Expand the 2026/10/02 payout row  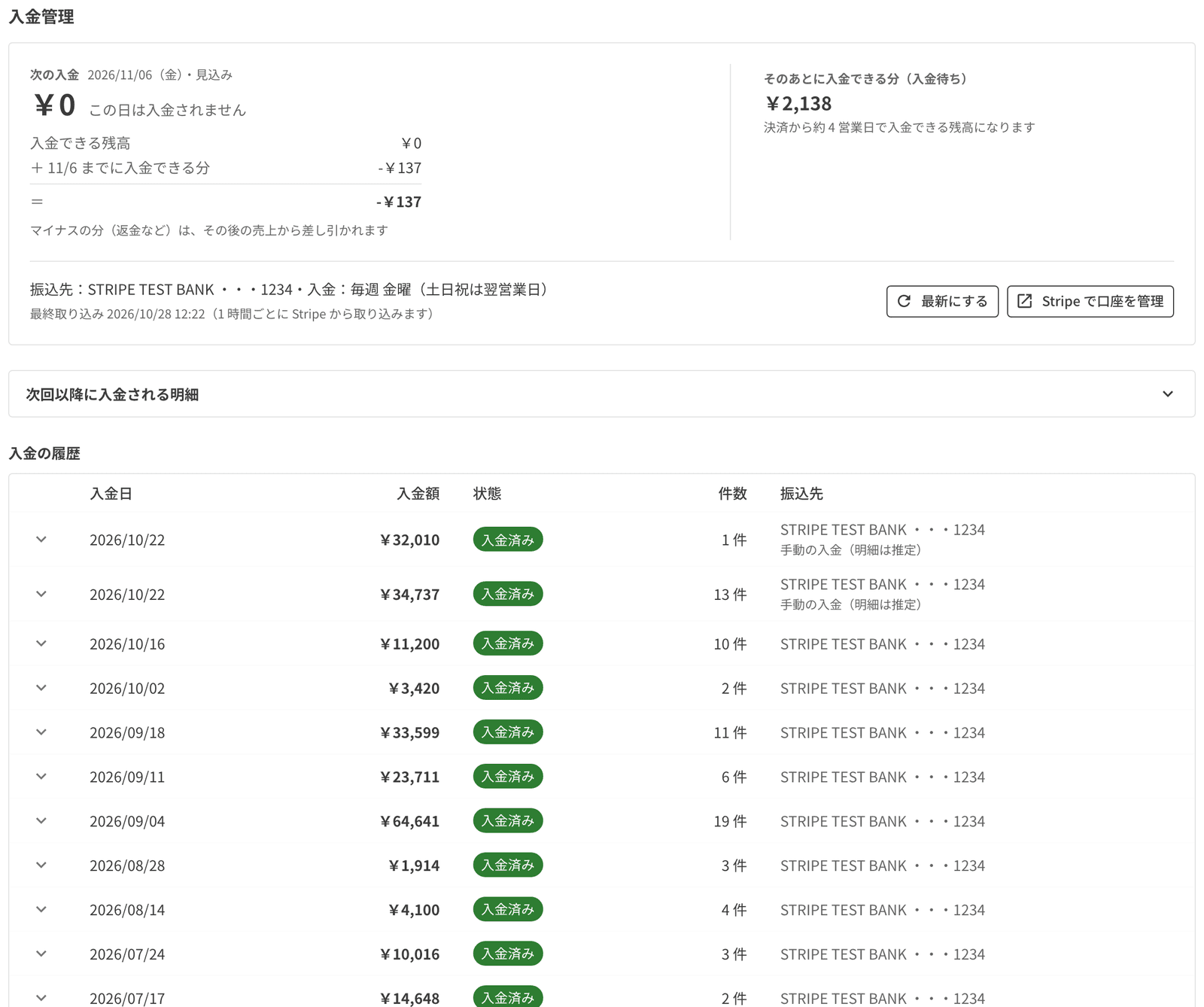coord(41,688)
